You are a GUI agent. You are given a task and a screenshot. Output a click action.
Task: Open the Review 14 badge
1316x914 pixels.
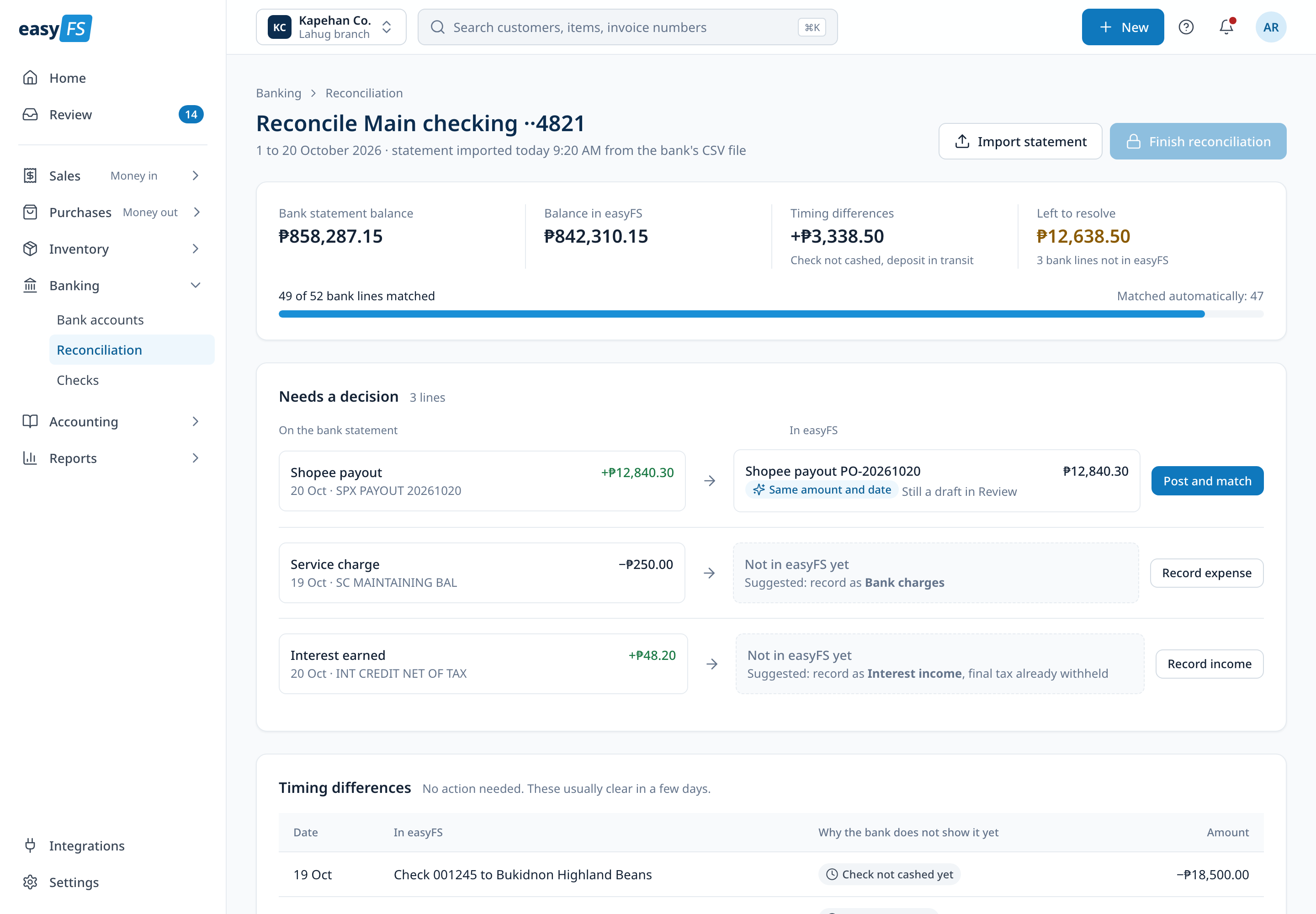tap(191, 115)
